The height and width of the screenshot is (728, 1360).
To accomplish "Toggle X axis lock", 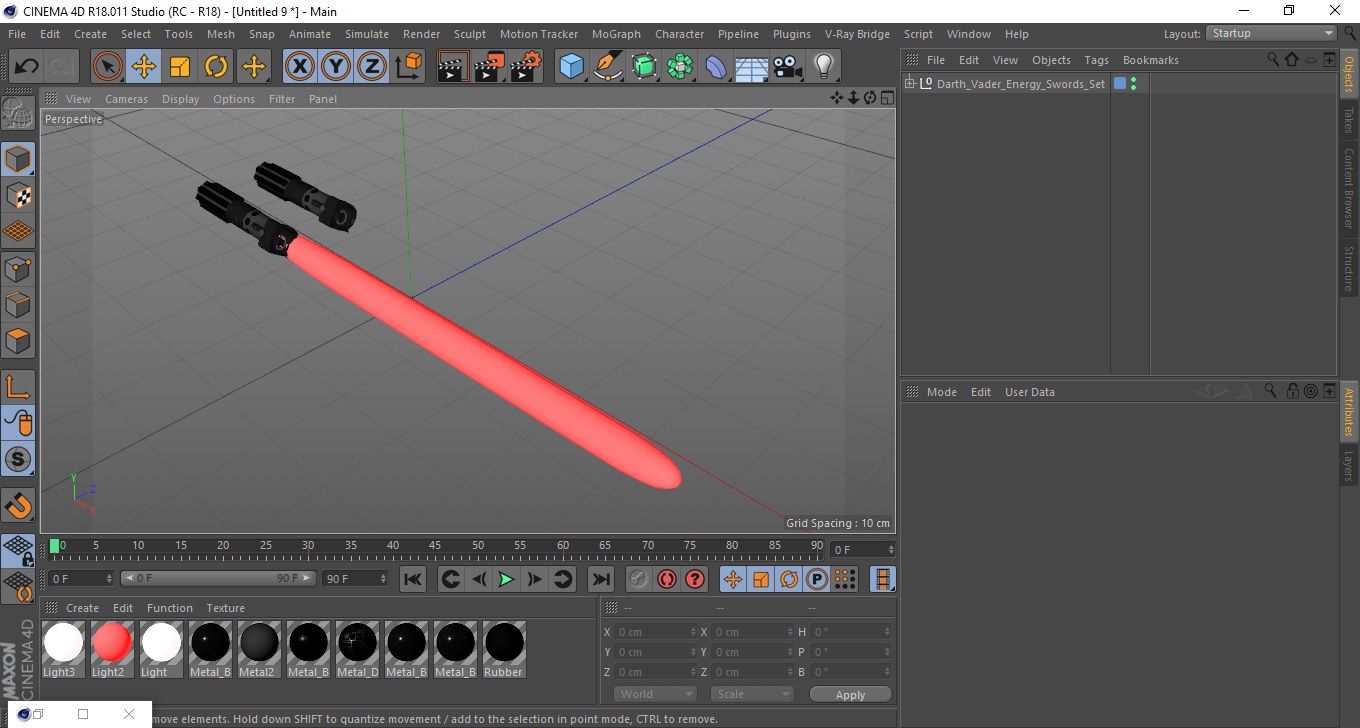I will (x=300, y=67).
